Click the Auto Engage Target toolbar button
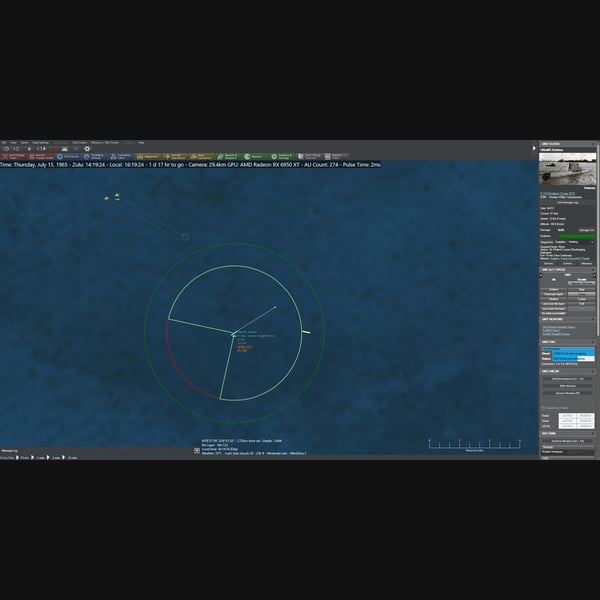 (14, 157)
